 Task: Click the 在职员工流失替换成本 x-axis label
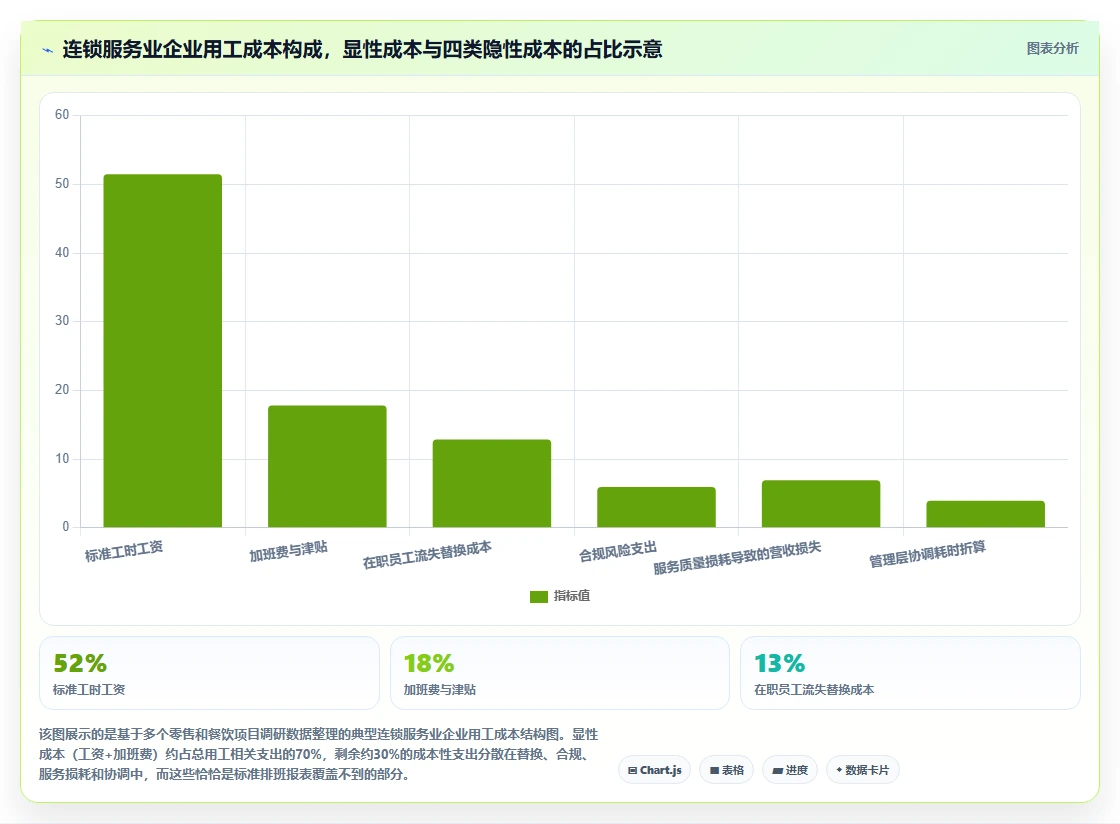[x=427, y=555]
